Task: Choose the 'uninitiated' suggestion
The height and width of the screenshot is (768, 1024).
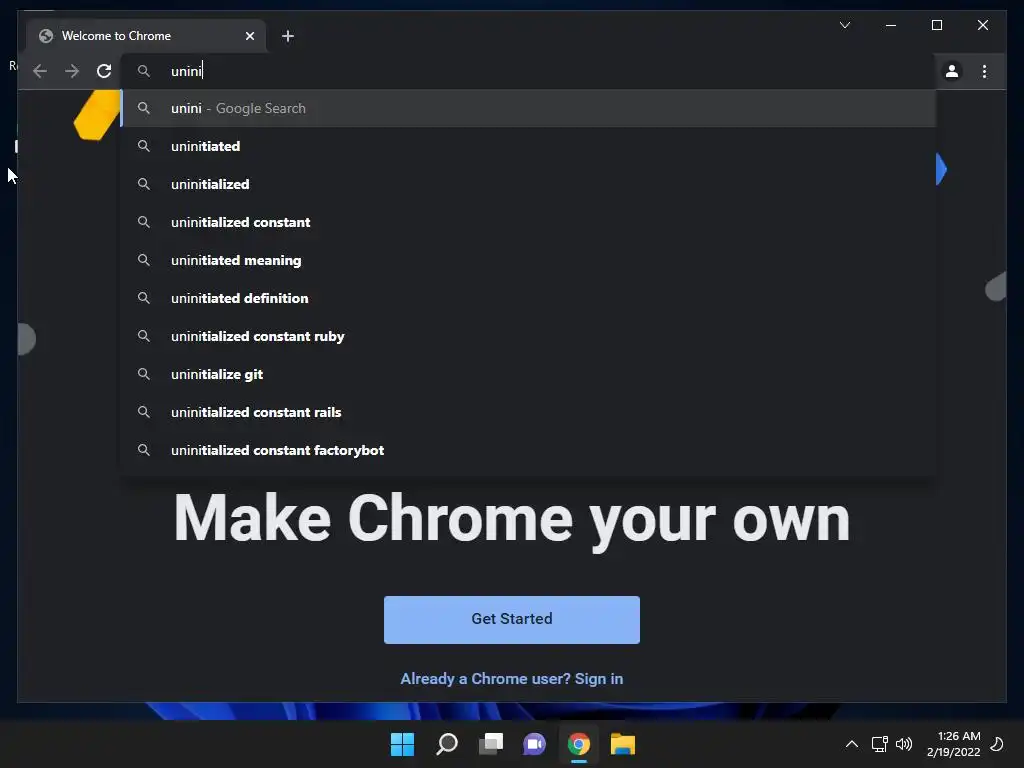Action: point(528,146)
